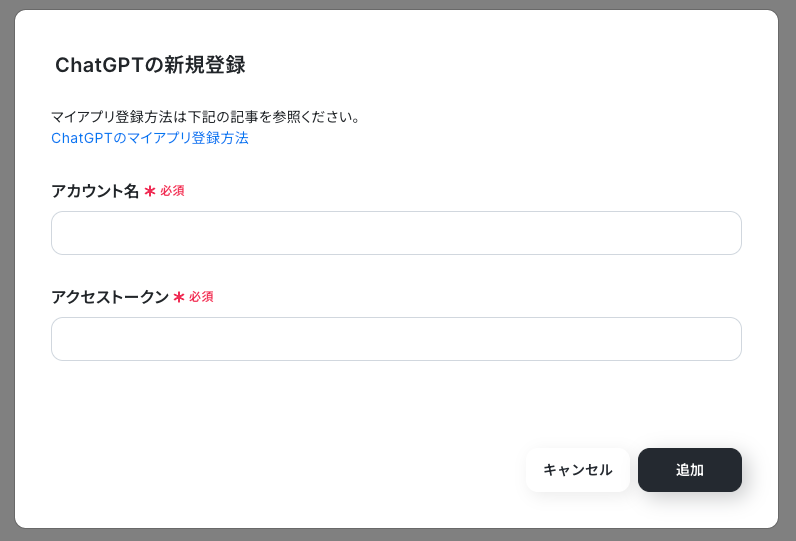Click the アカウント名 field label
This screenshot has width=796, height=541.
(x=95, y=191)
